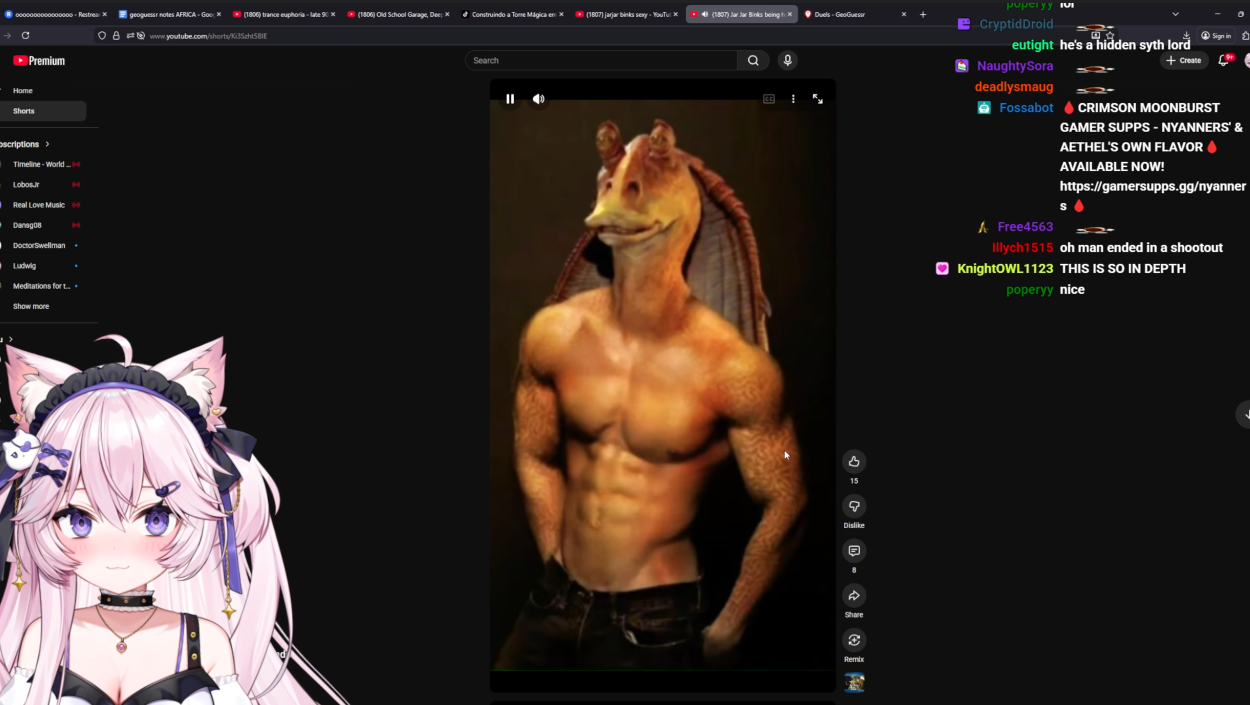Click username Fossabot in chat
1250x705 pixels.
point(1026,108)
